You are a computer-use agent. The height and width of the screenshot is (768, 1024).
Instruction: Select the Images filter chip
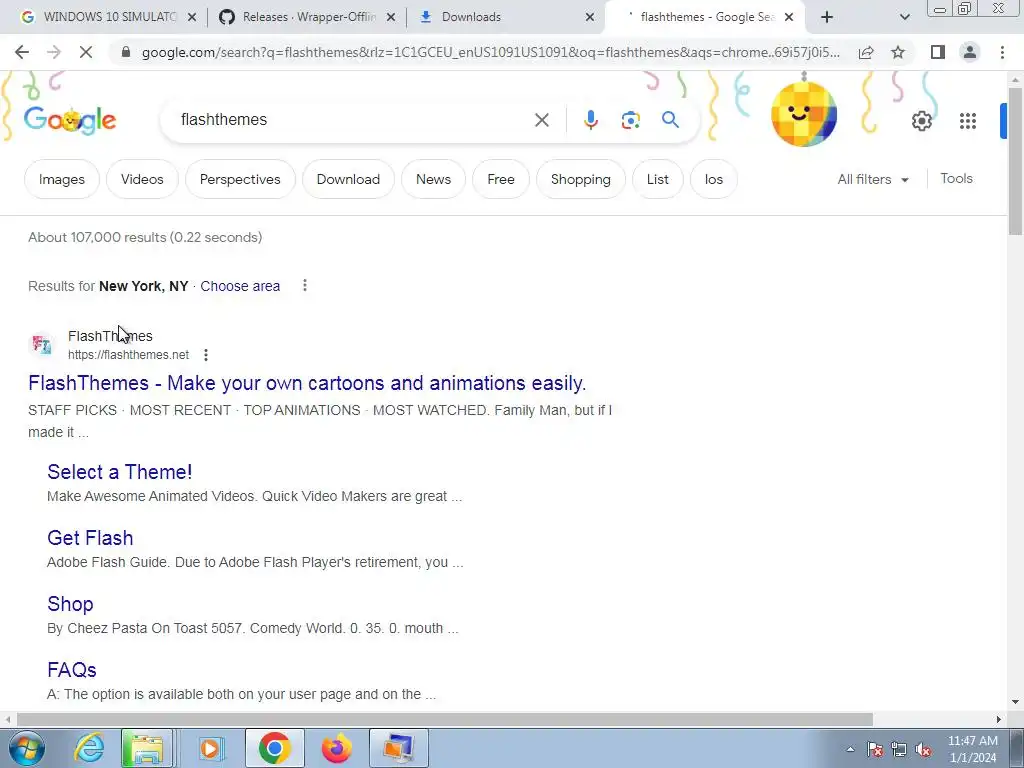pyautogui.click(x=61, y=179)
